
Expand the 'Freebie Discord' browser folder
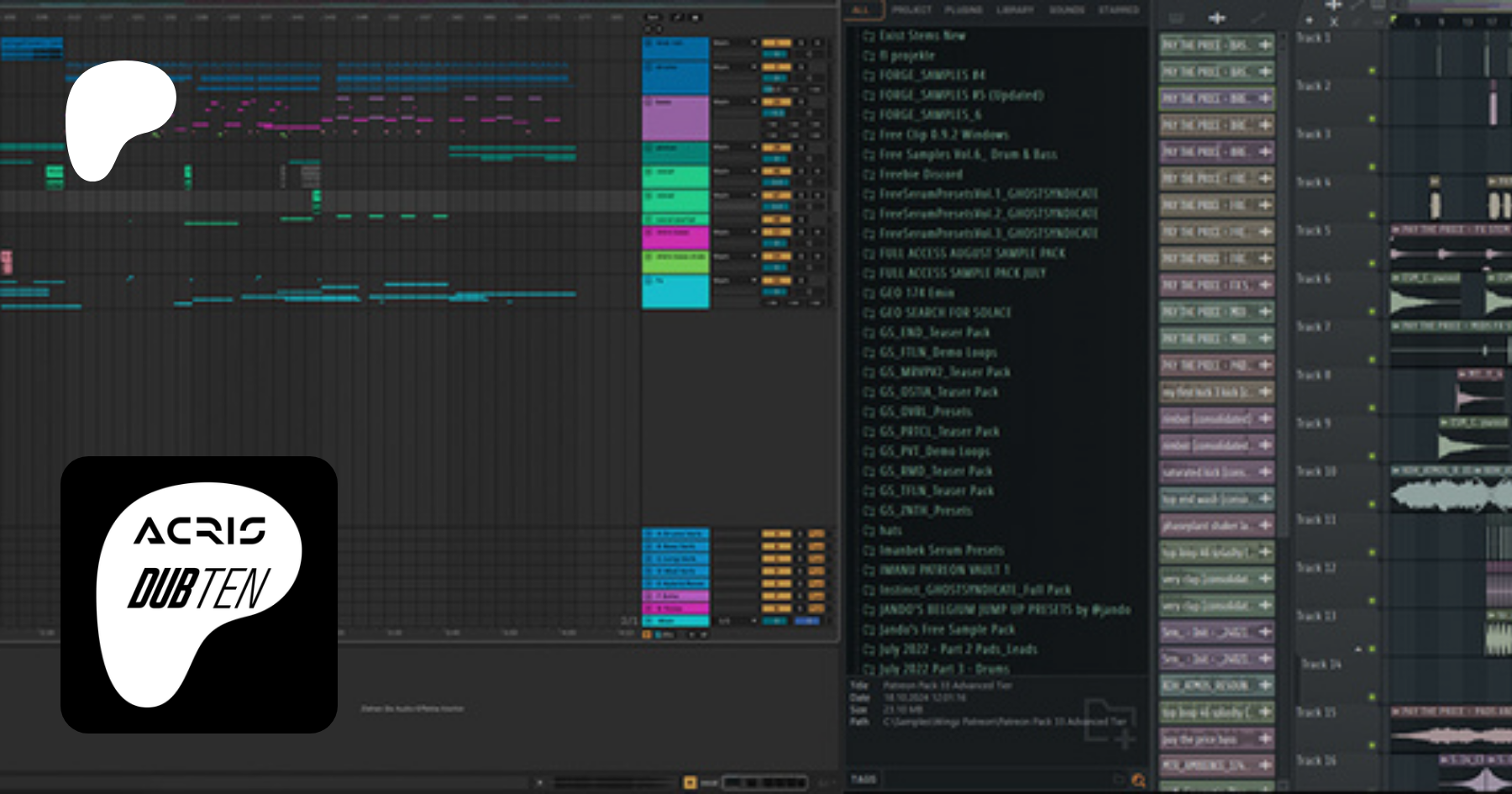921,174
